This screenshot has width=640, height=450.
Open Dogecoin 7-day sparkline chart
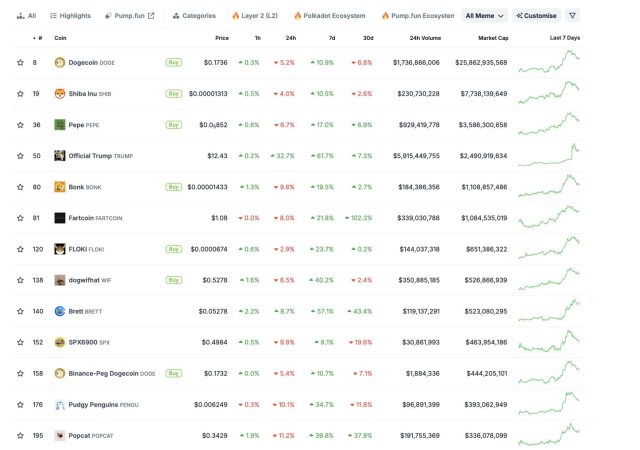point(549,62)
